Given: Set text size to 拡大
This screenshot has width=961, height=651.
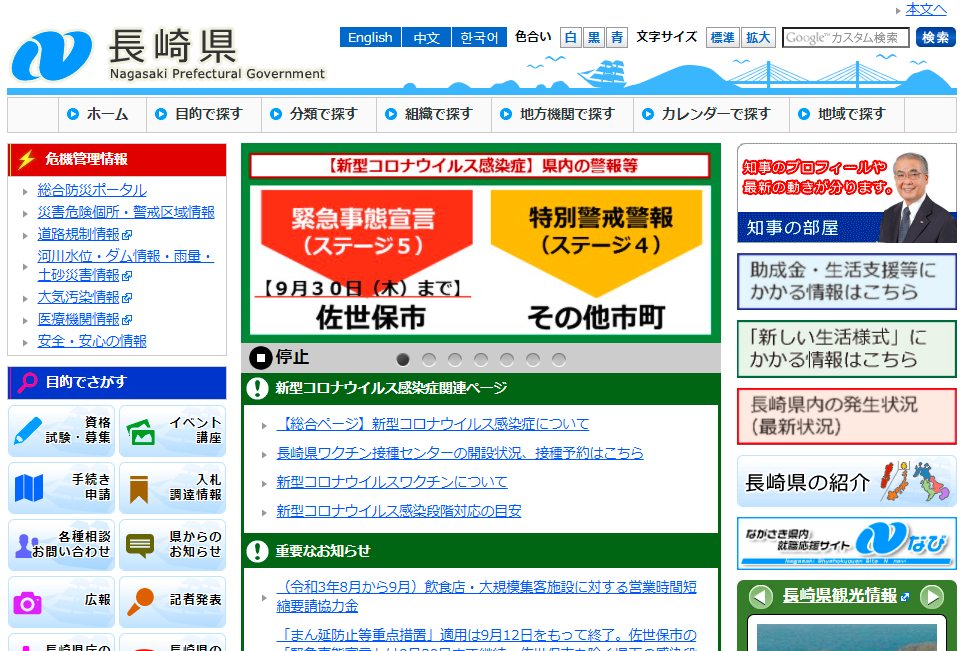Looking at the screenshot, I should [758, 37].
